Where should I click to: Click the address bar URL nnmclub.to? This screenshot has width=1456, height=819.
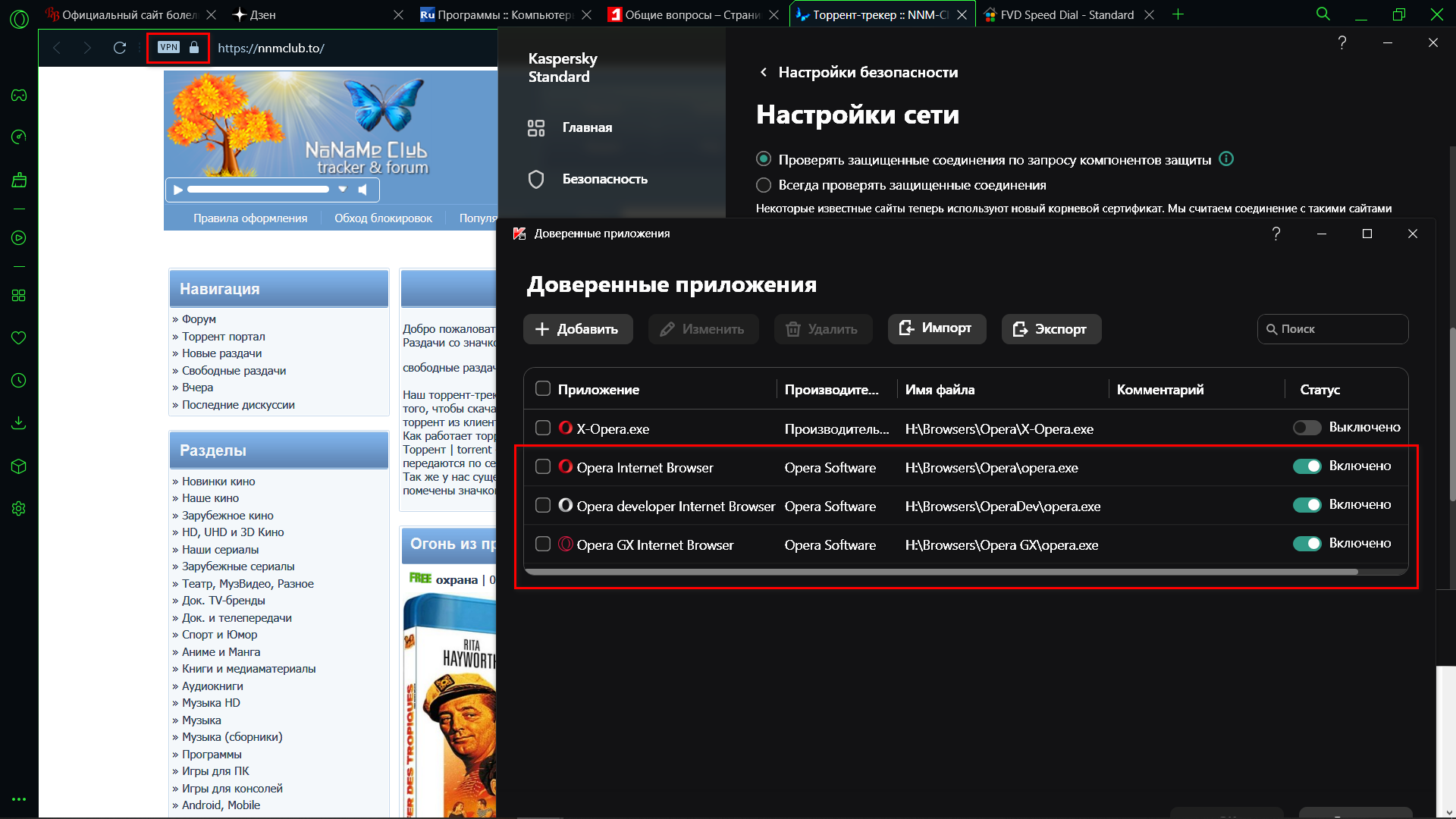click(271, 48)
